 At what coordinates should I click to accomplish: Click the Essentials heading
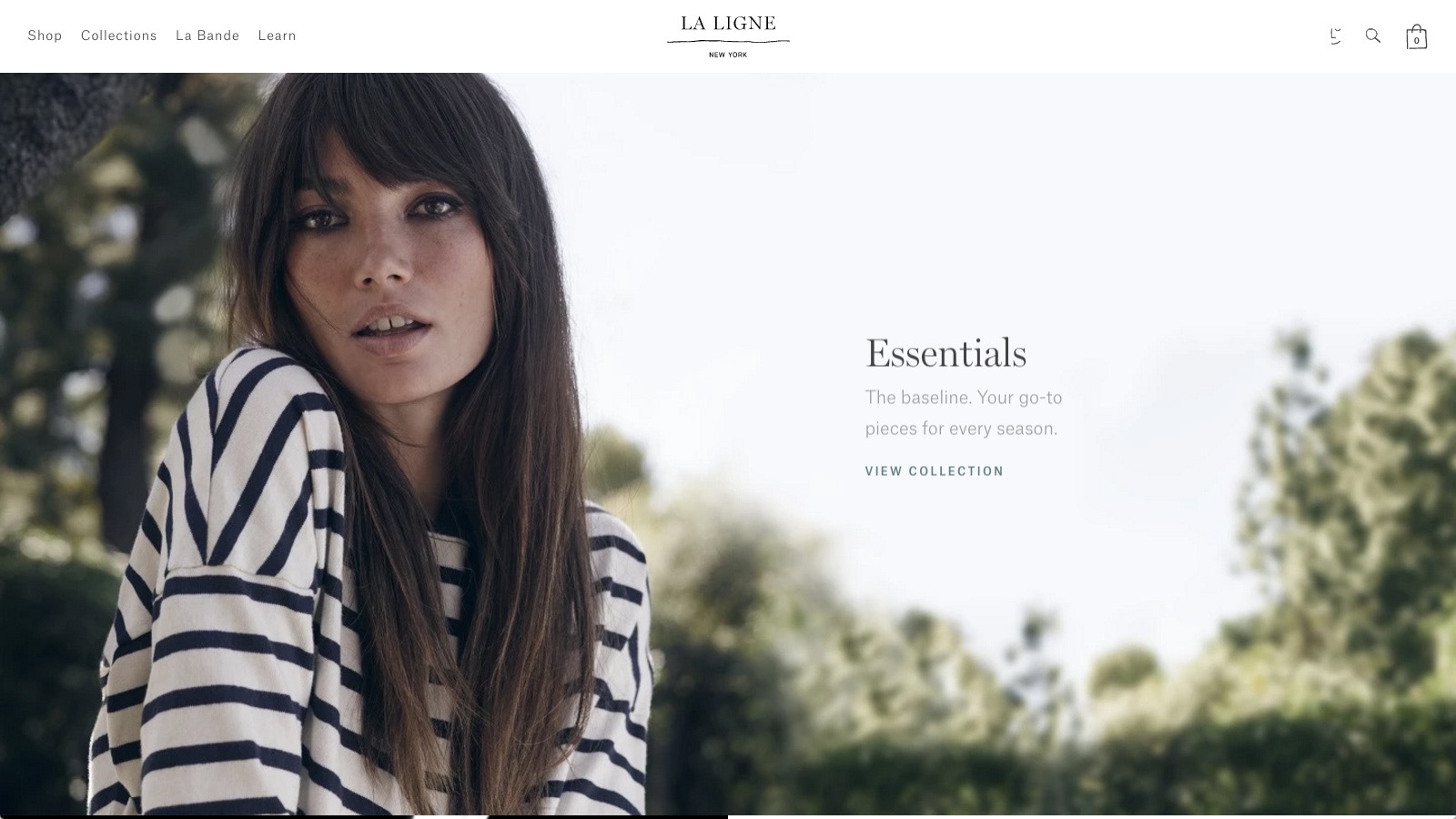pos(945,353)
